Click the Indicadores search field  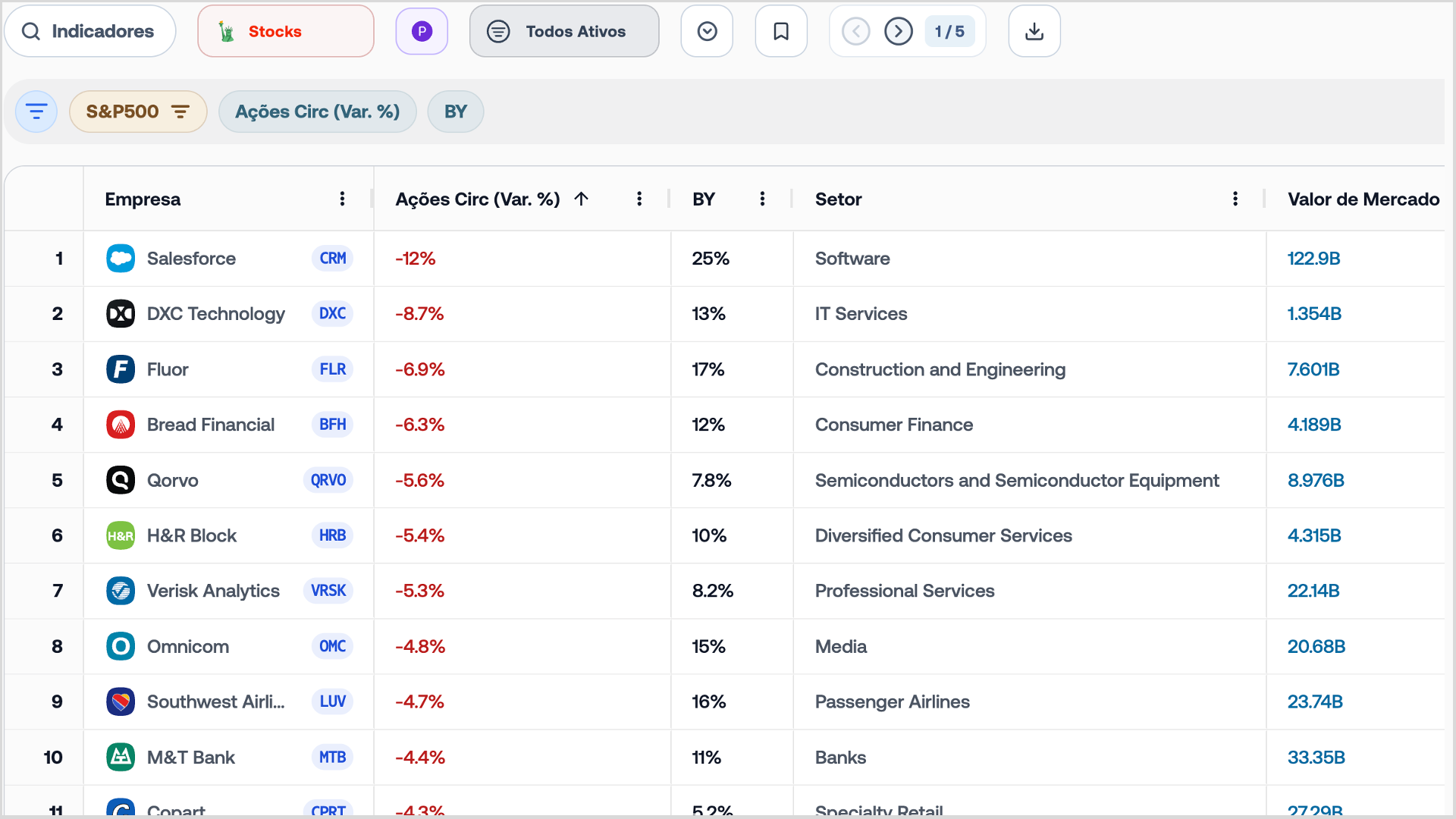(90, 31)
